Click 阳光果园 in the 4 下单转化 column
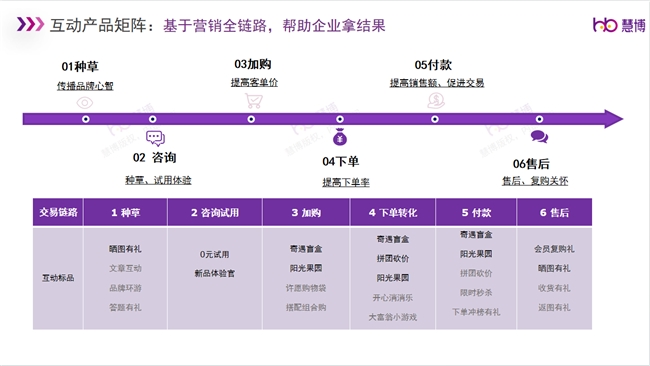This screenshot has height=366, width=650. (393, 278)
